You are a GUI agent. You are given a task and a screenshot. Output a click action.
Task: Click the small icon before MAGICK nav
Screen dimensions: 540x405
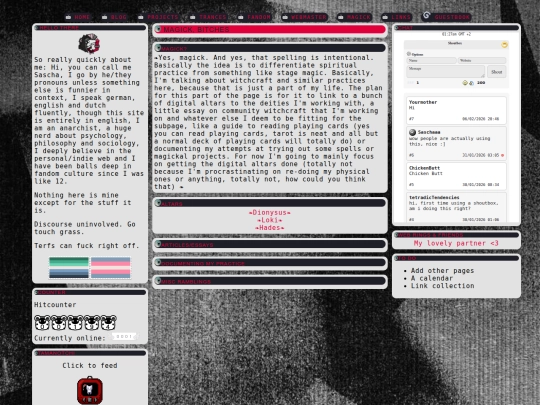(341, 17)
